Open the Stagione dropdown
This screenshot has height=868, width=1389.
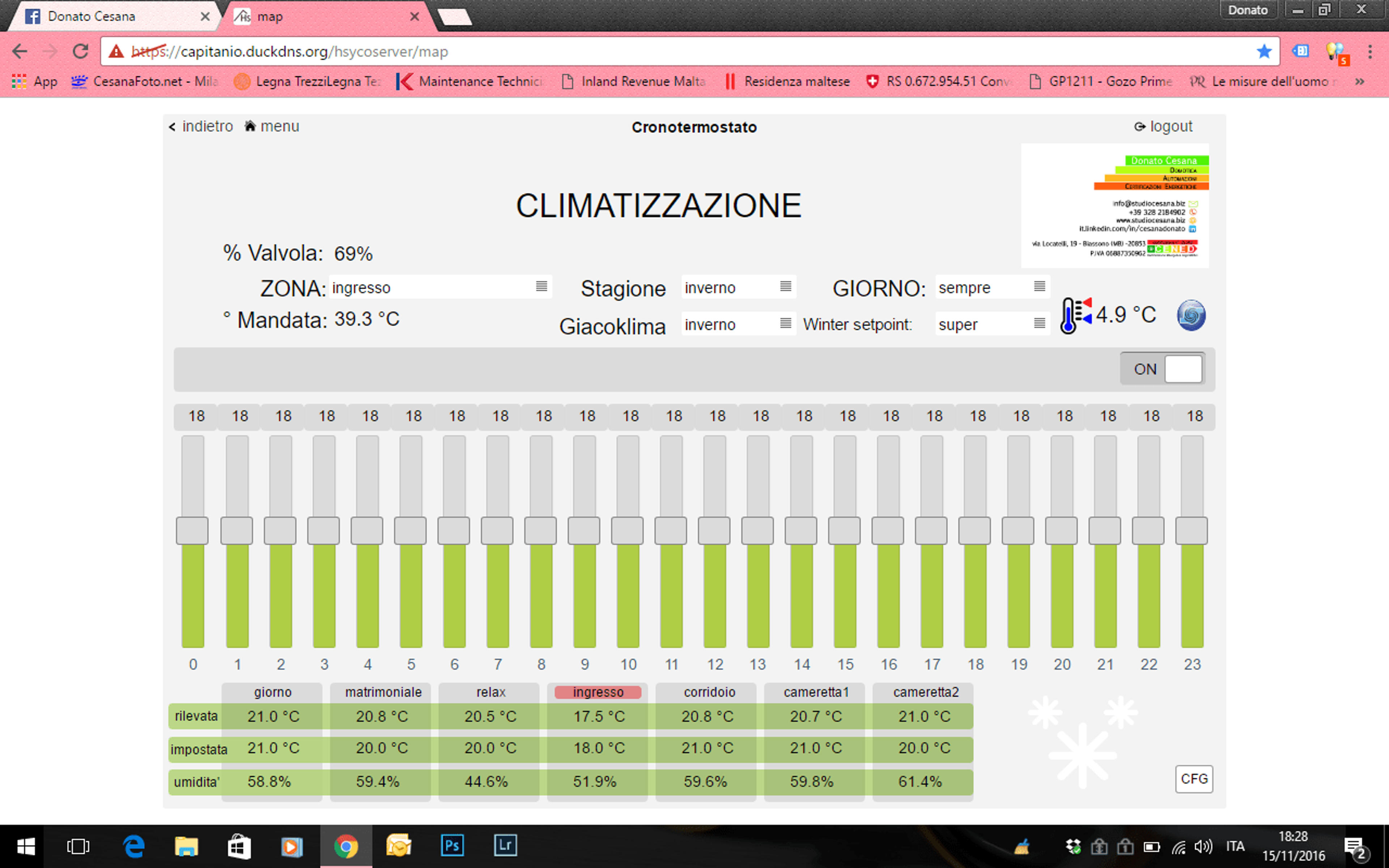738,287
